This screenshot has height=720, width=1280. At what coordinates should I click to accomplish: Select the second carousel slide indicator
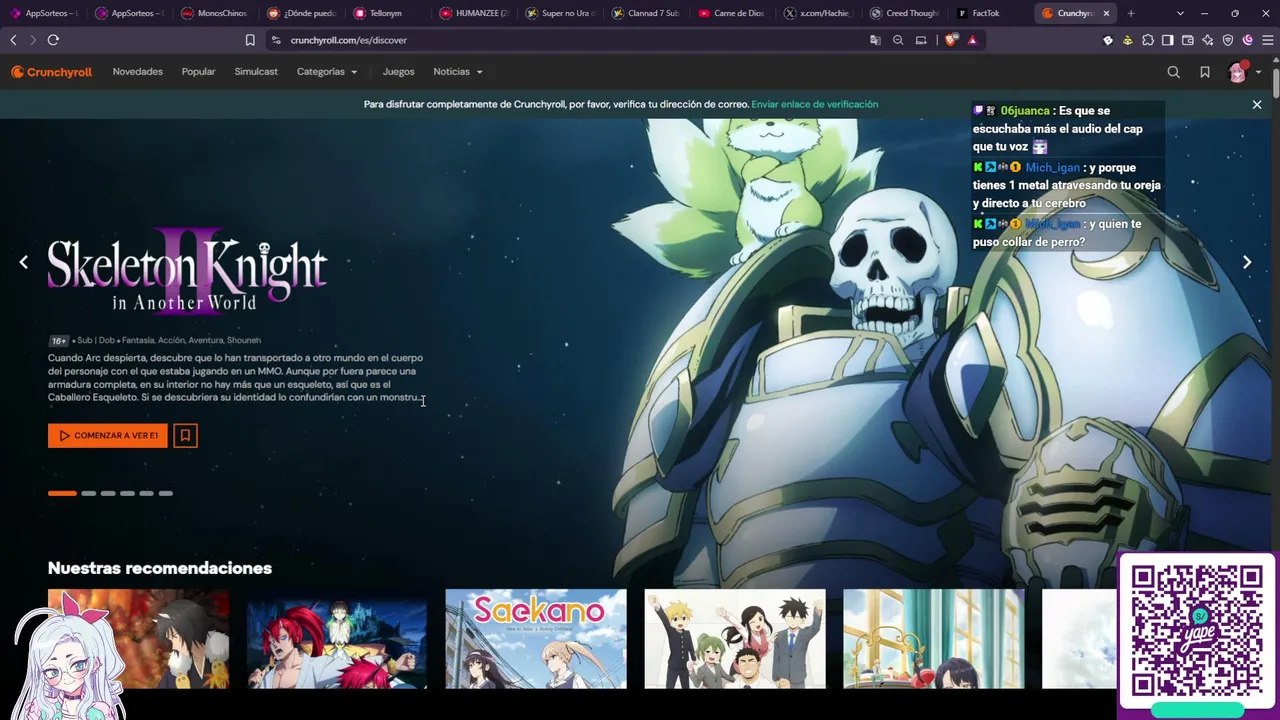(89, 493)
